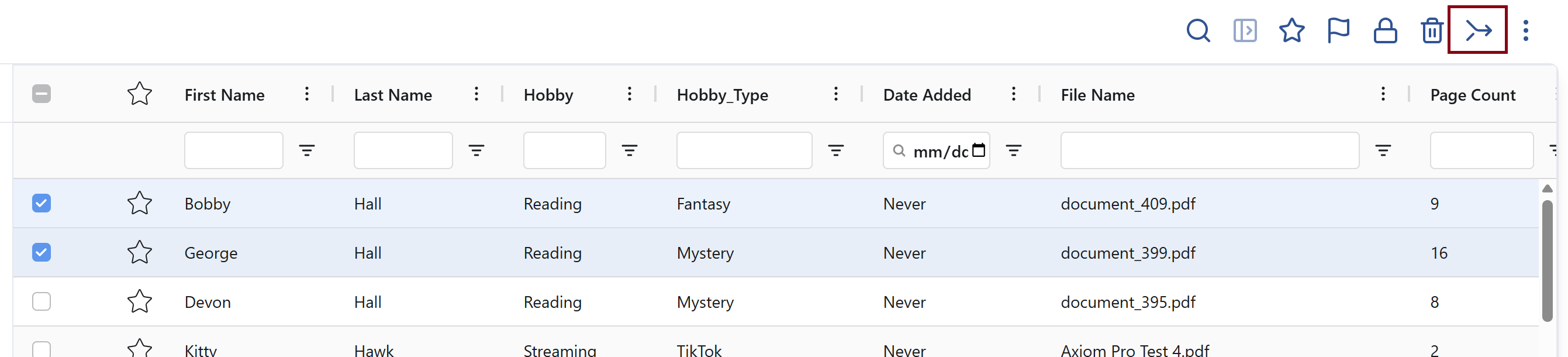The image size is (1568, 357).
Task: Focus the Page Count filter field
Action: tap(1481, 150)
